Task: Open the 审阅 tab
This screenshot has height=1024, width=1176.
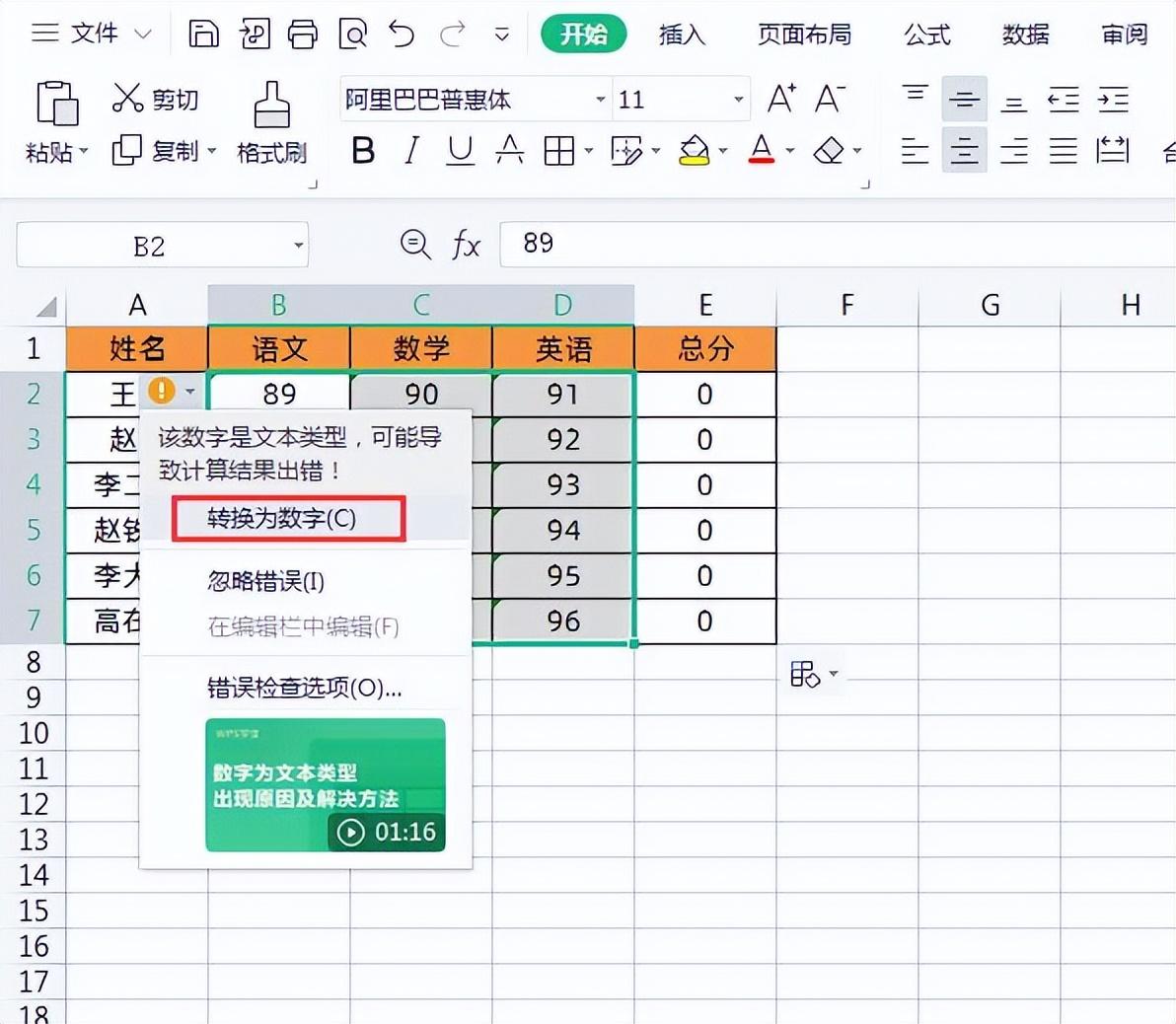Action: click(x=1124, y=35)
